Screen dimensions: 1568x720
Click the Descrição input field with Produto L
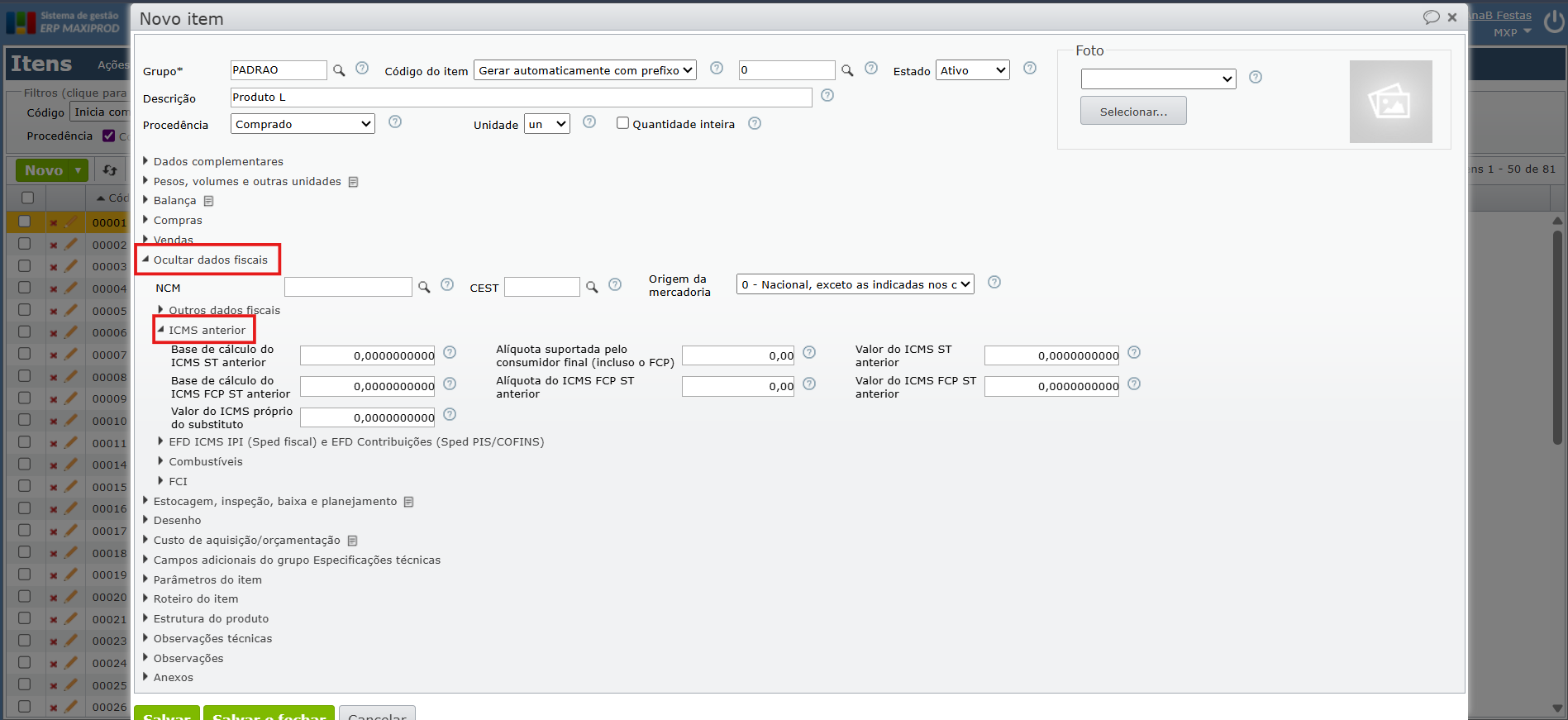(x=521, y=98)
